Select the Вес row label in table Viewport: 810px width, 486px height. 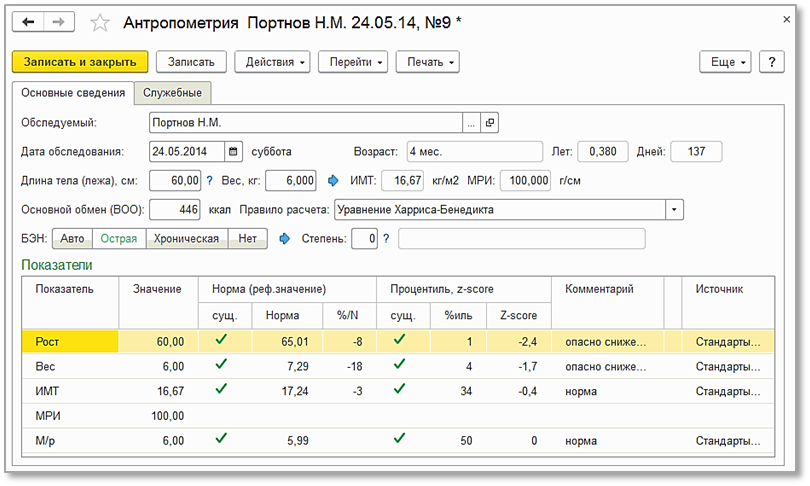click(x=45, y=367)
